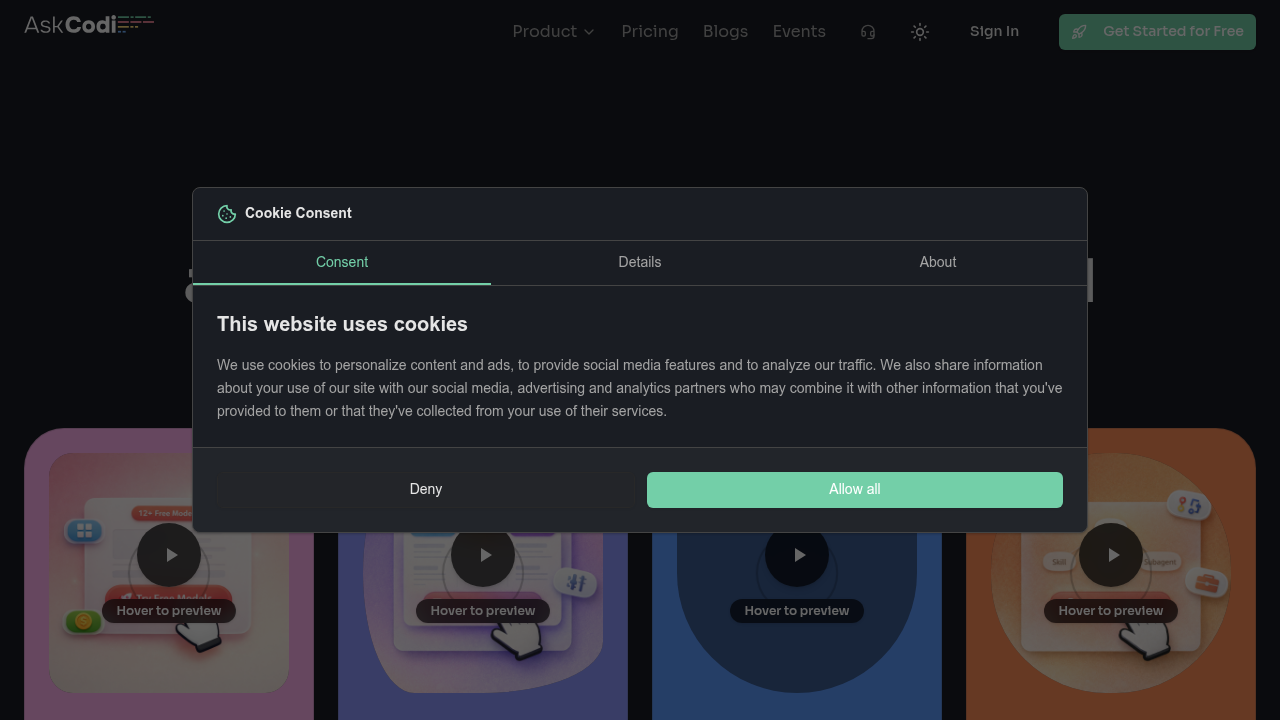Play the pink card video preview
1280x720 pixels.
169,555
